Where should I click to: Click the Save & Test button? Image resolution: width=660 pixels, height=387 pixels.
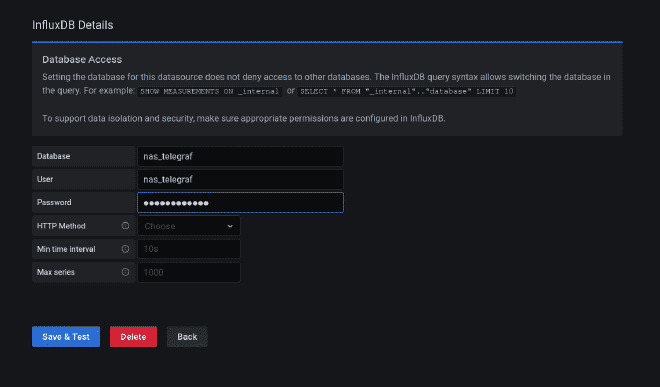pyautogui.click(x=66, y=337)
